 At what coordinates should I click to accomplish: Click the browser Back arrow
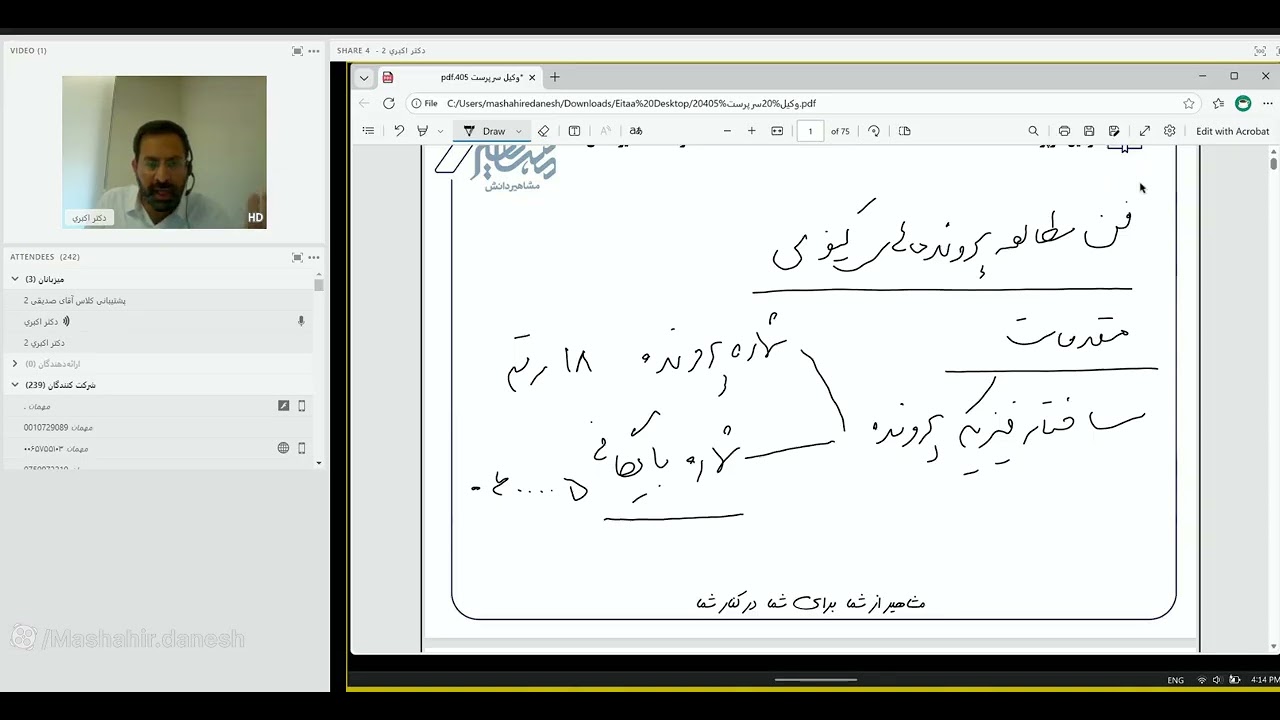(364, 103)
